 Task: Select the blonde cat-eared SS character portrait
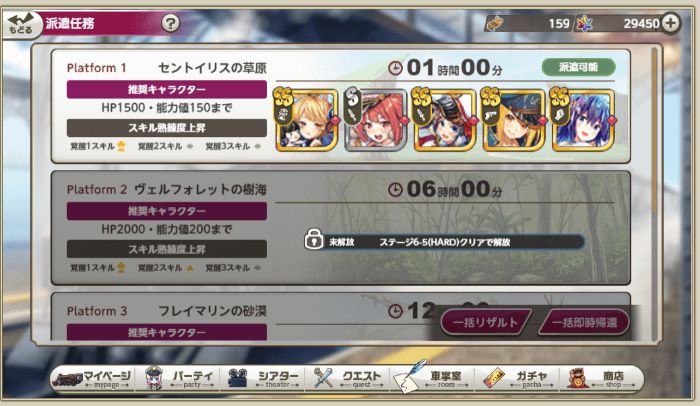(306, 119)
